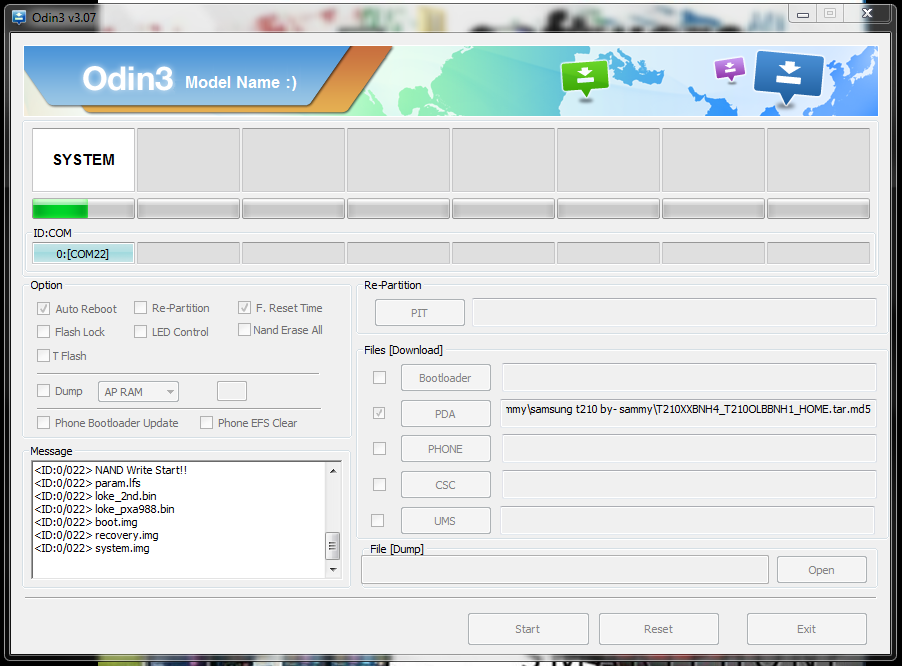902x666 pixels.
Task: Enable the Re-Partition checkbox
Action: click(140, 308)
